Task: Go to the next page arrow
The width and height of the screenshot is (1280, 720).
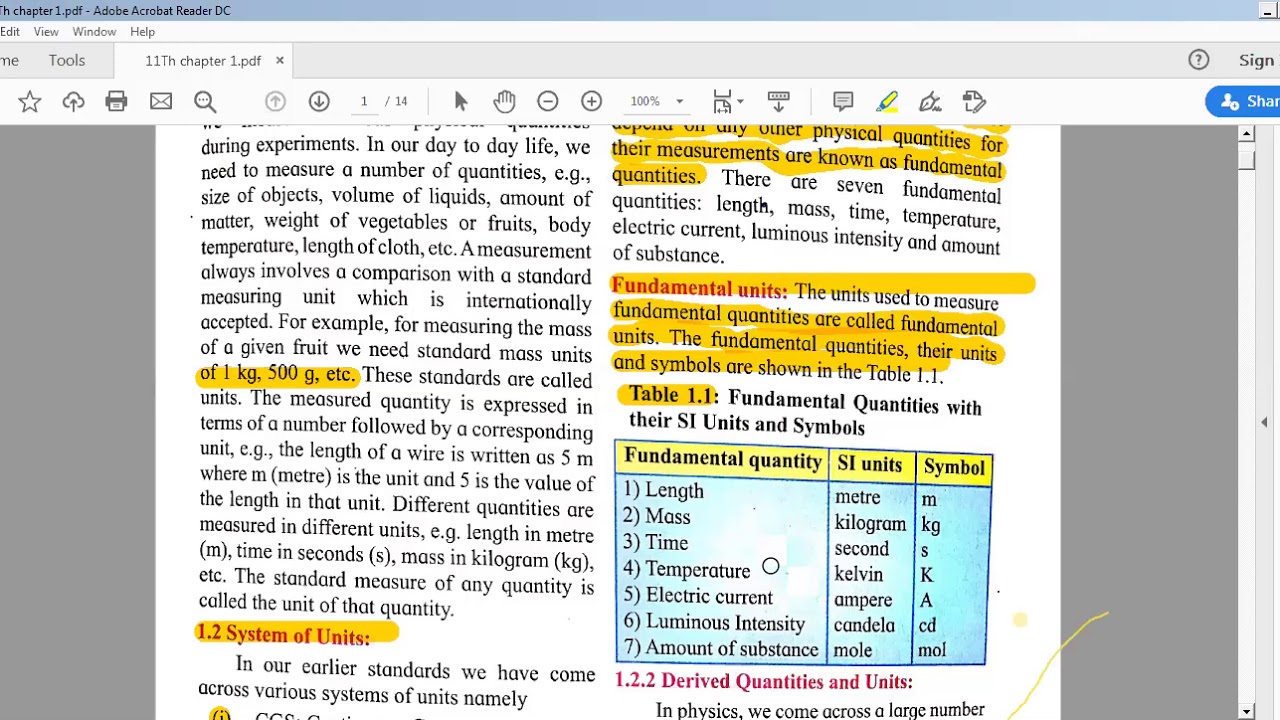Action: coord(319,101)
